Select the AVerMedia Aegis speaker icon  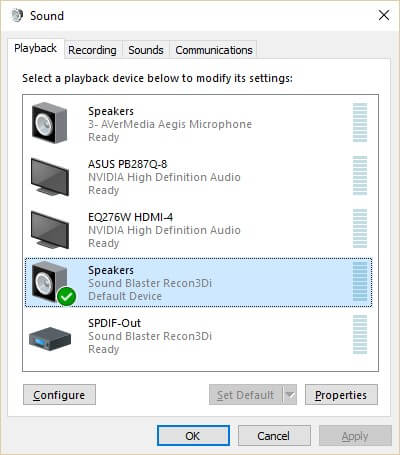49,123
